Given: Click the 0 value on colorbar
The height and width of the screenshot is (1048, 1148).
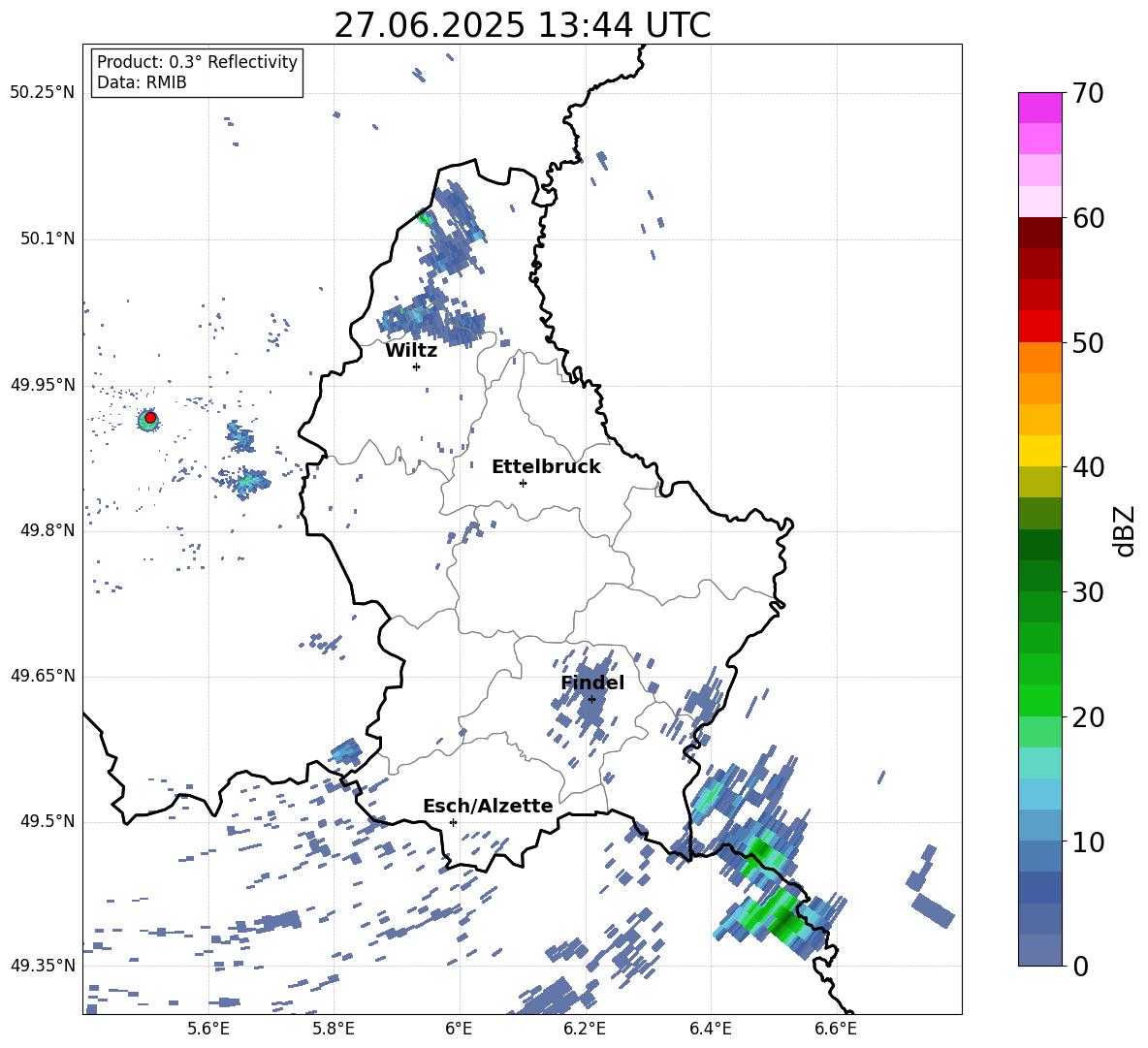Looking at the screenshot, I should tap(1080, 966).
